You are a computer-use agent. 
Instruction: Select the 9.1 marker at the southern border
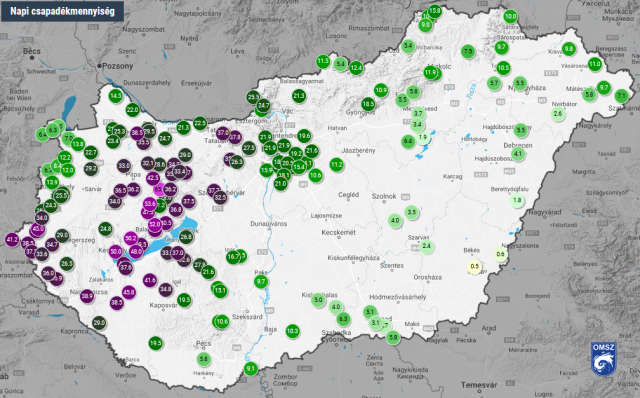coord(250,369)
